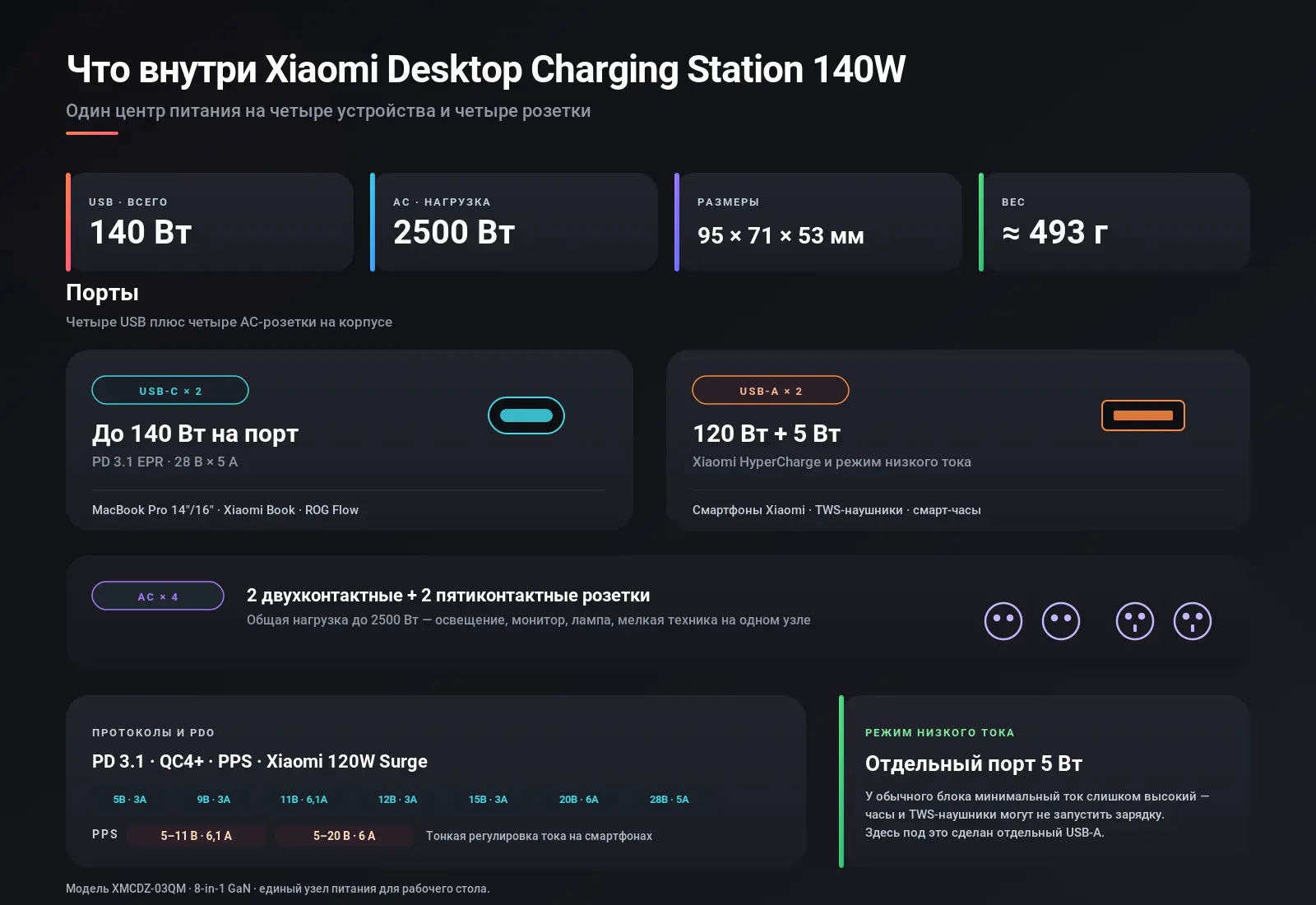Click the MacBook Pro 14"/16" device list
The height and width of the screenshot is (905, 1316).
[x=225, y=510]
